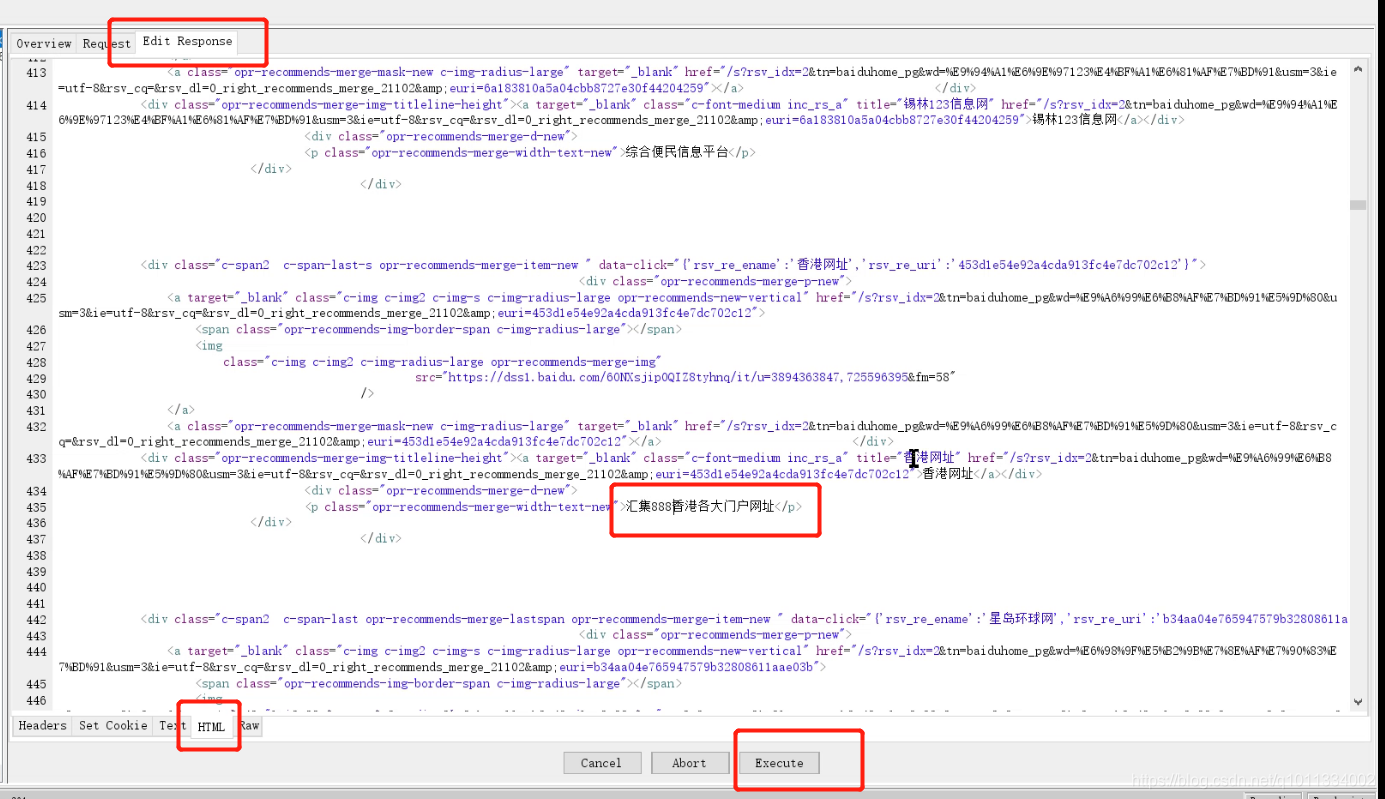Click the Abort button
The image size is (1385, 799).
click(x=689, y=763)
